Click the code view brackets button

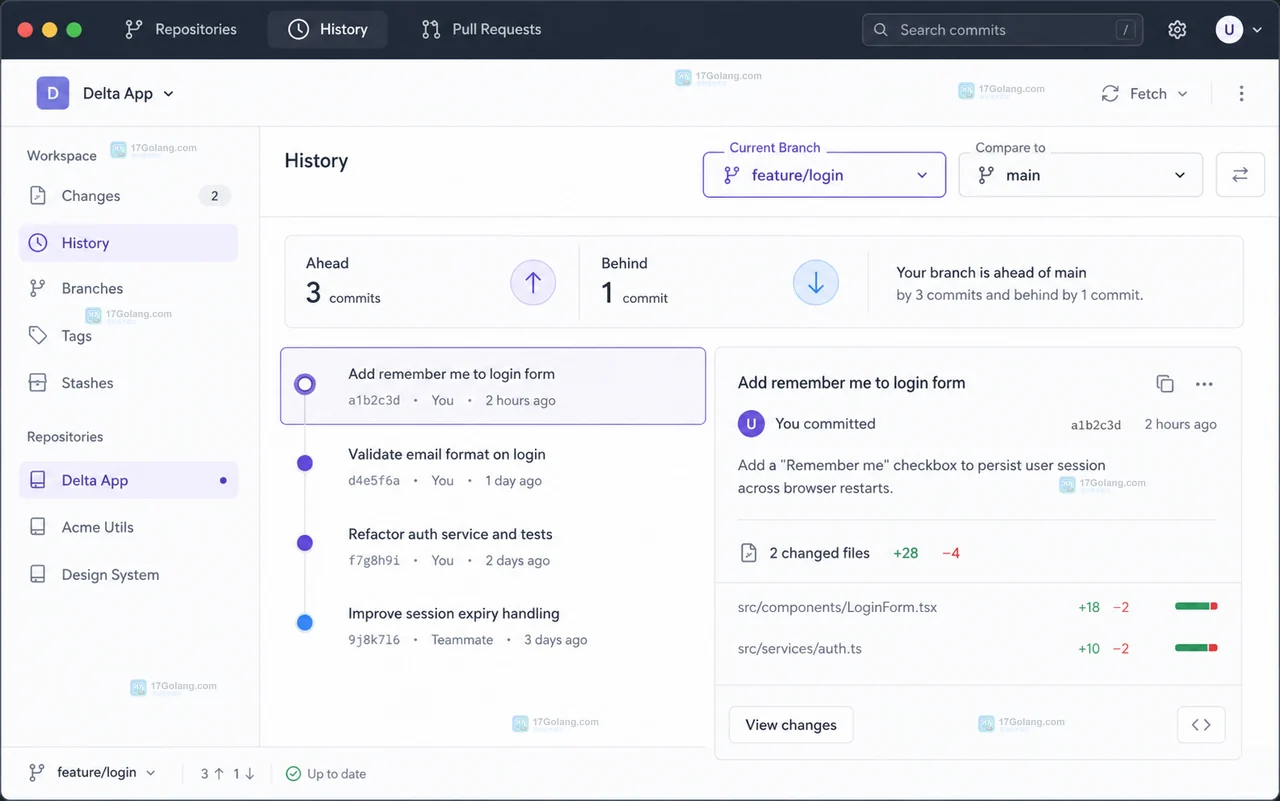[1201, 725]
